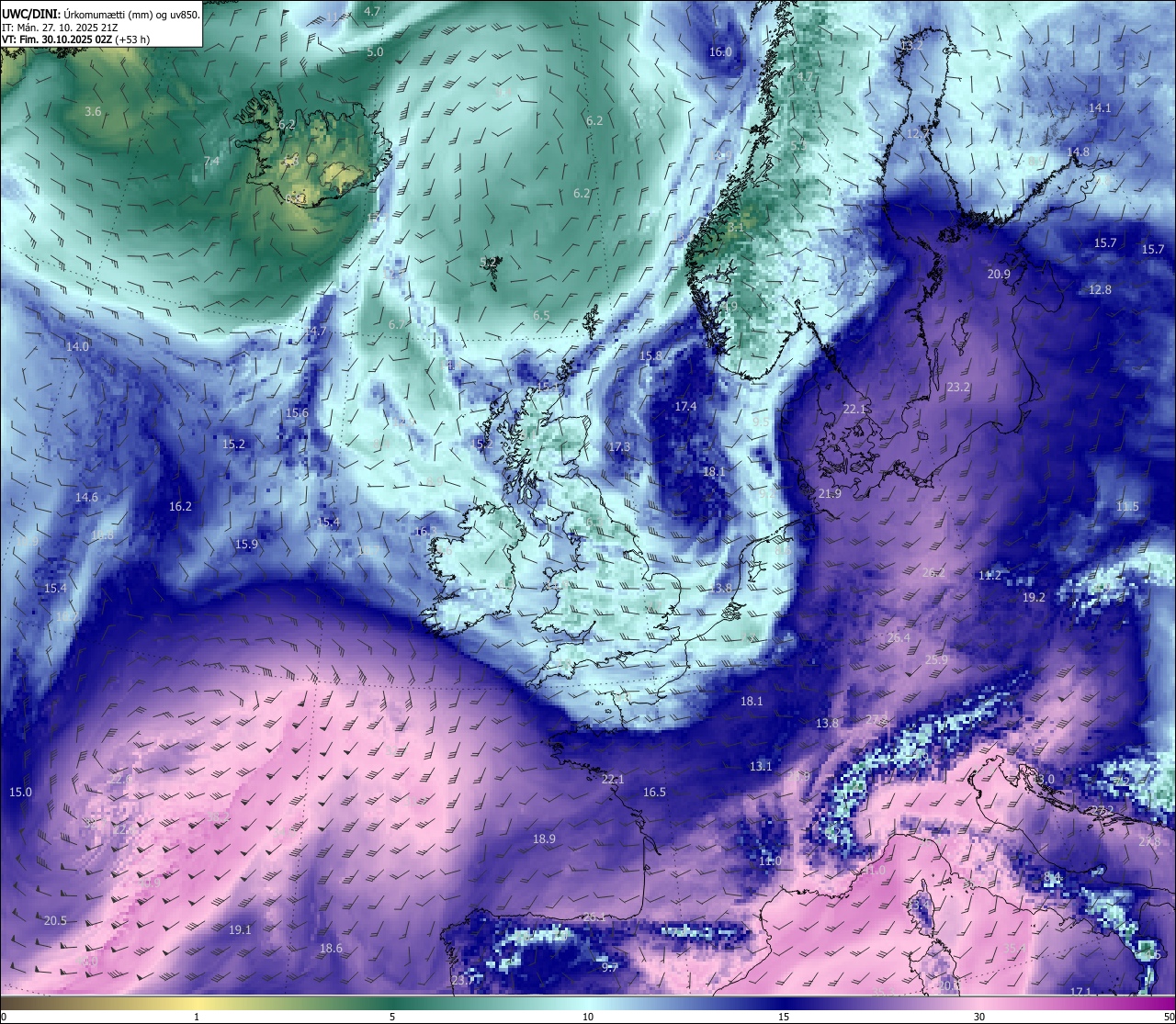Click the '25.9' value label
Screen dimensions: 1176x1024
tap(936, 659)
